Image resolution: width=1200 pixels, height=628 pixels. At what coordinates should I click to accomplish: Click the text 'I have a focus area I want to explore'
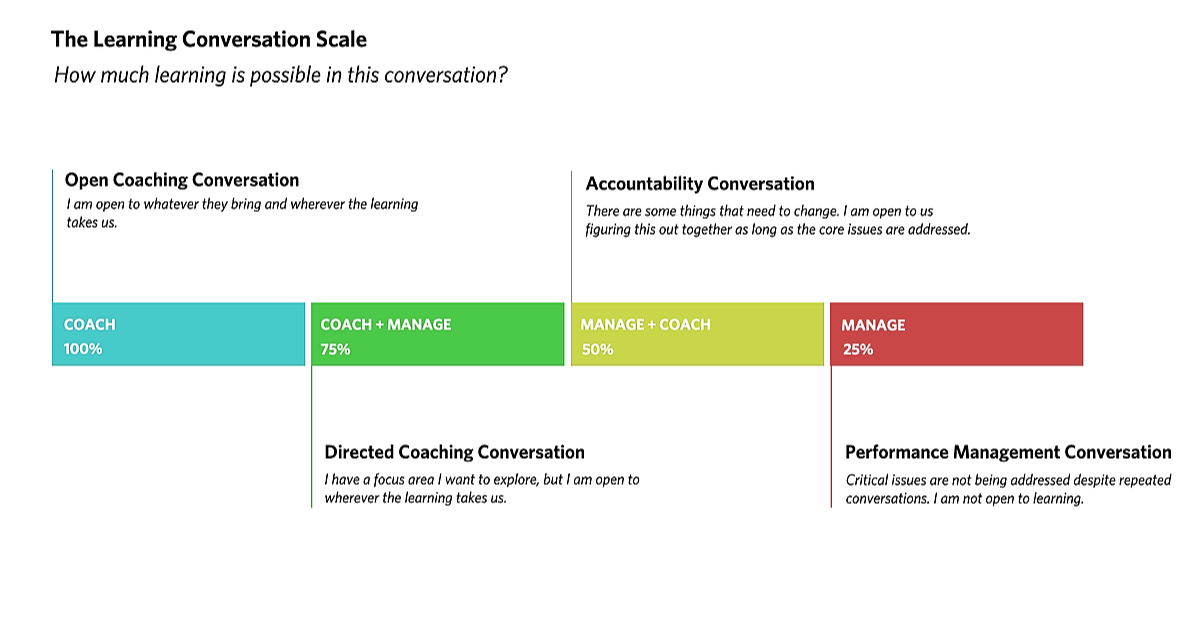(x=434, y=480)
